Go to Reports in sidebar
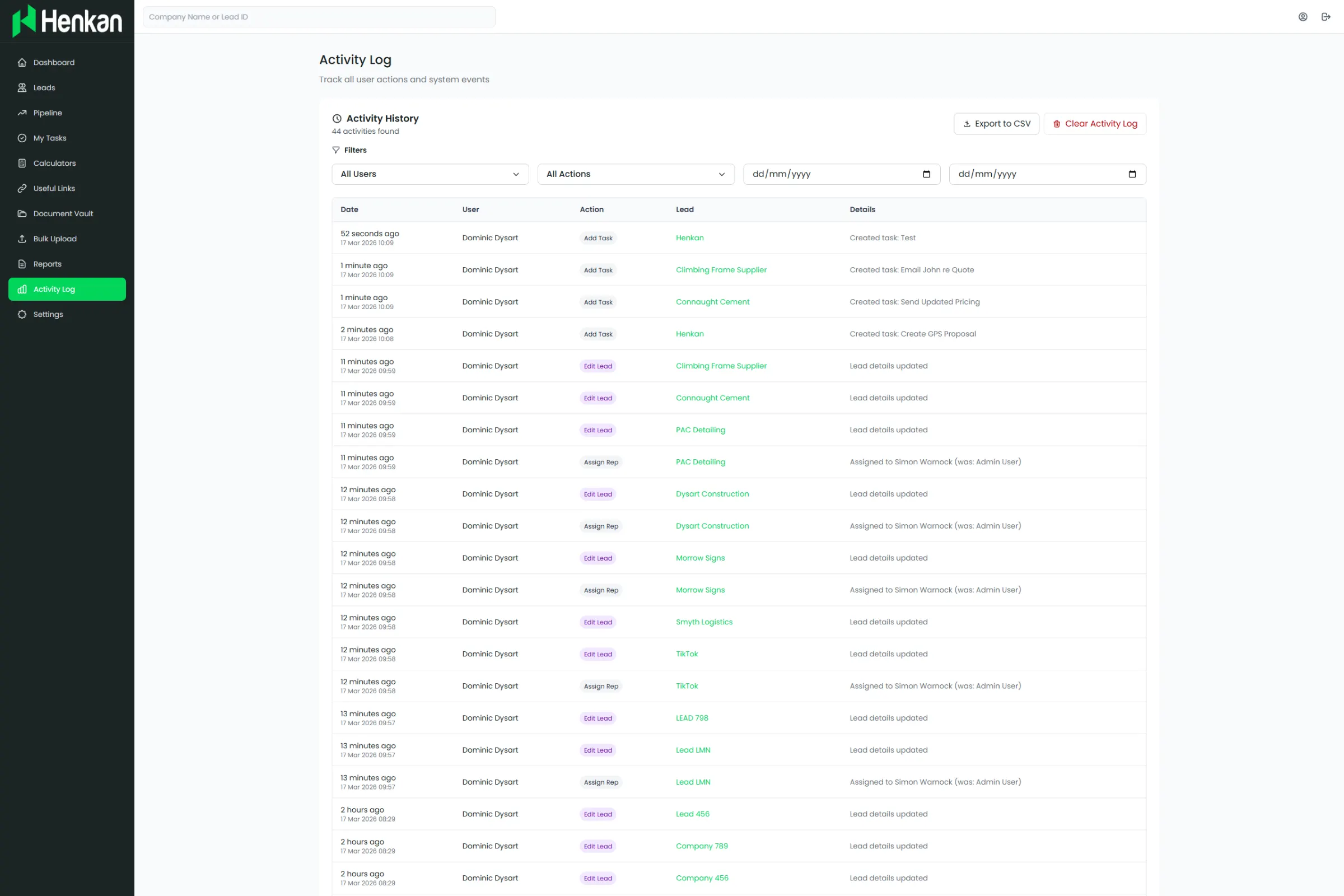The image size is (1344, 896). click(x=48, y=264)
